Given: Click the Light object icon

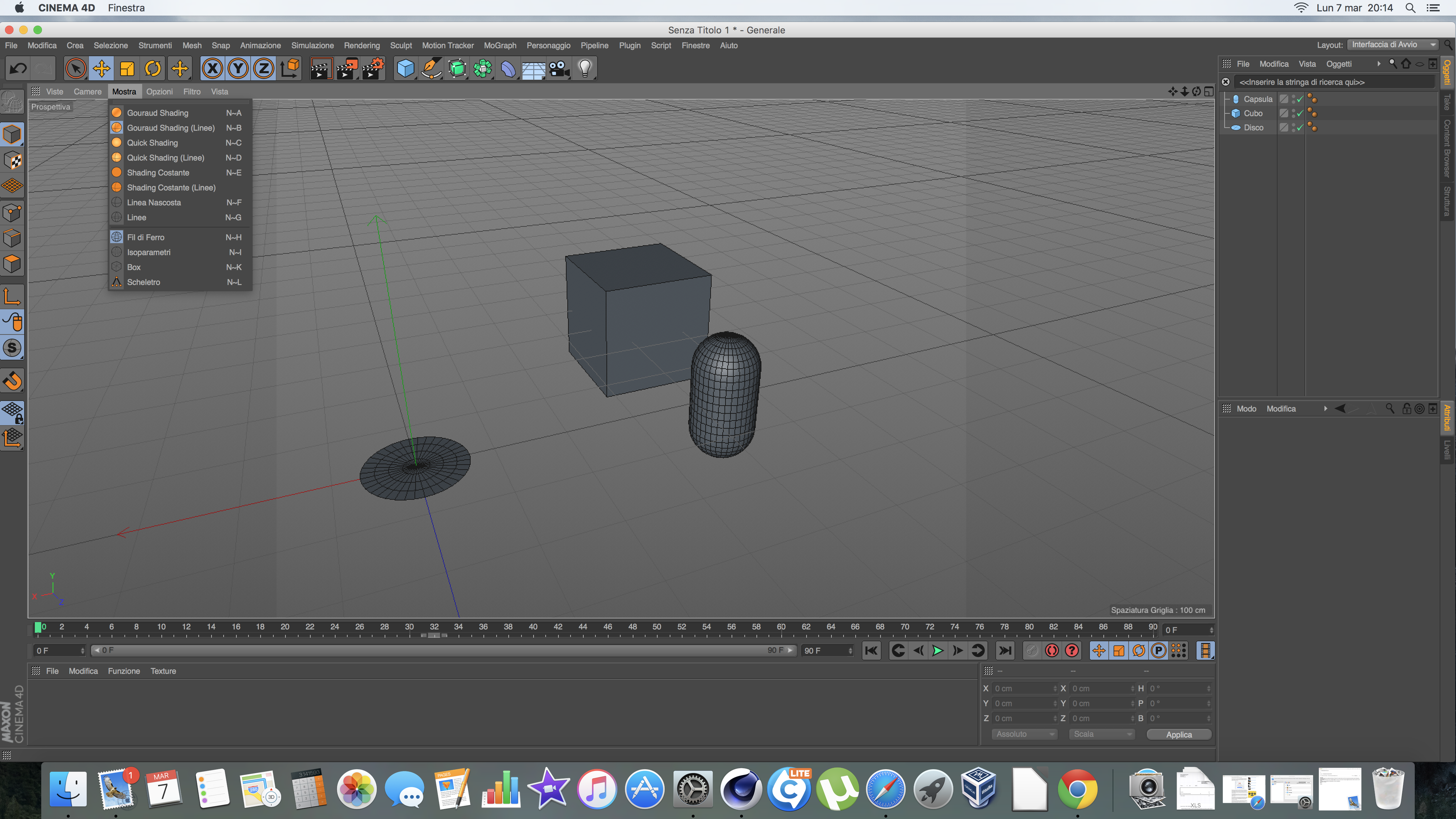Looking at the screenshot, I should (x=585, y=69).
